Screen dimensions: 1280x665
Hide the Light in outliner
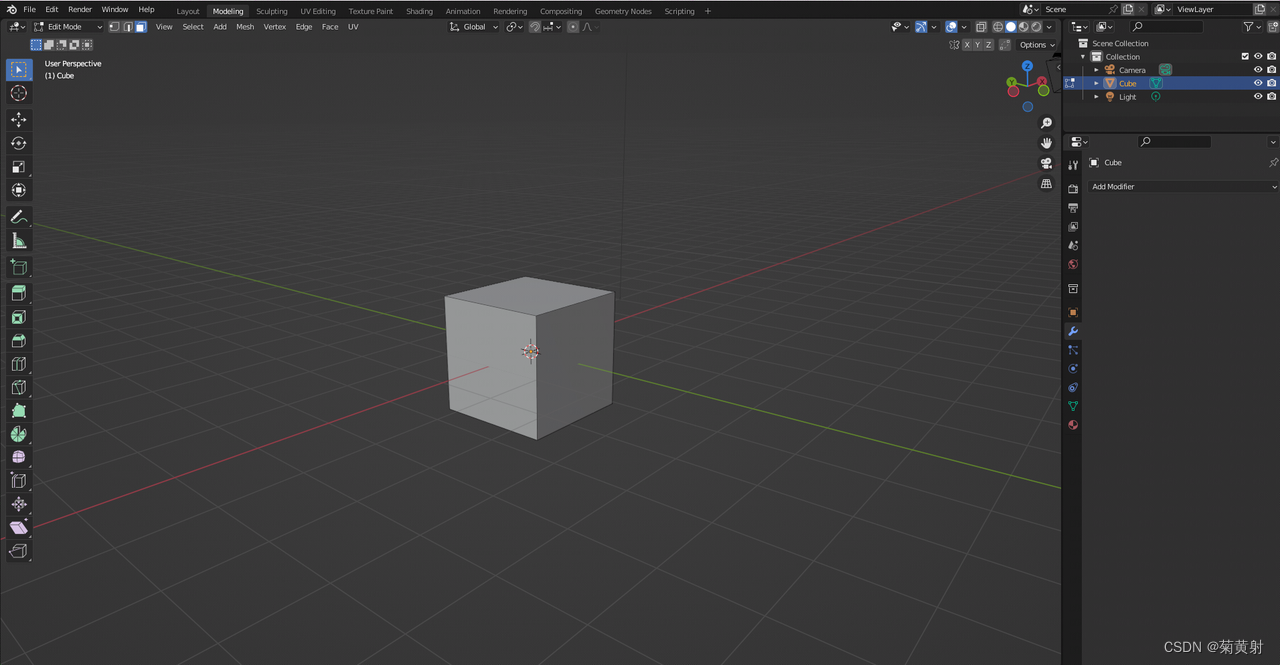coord(1258,97)
